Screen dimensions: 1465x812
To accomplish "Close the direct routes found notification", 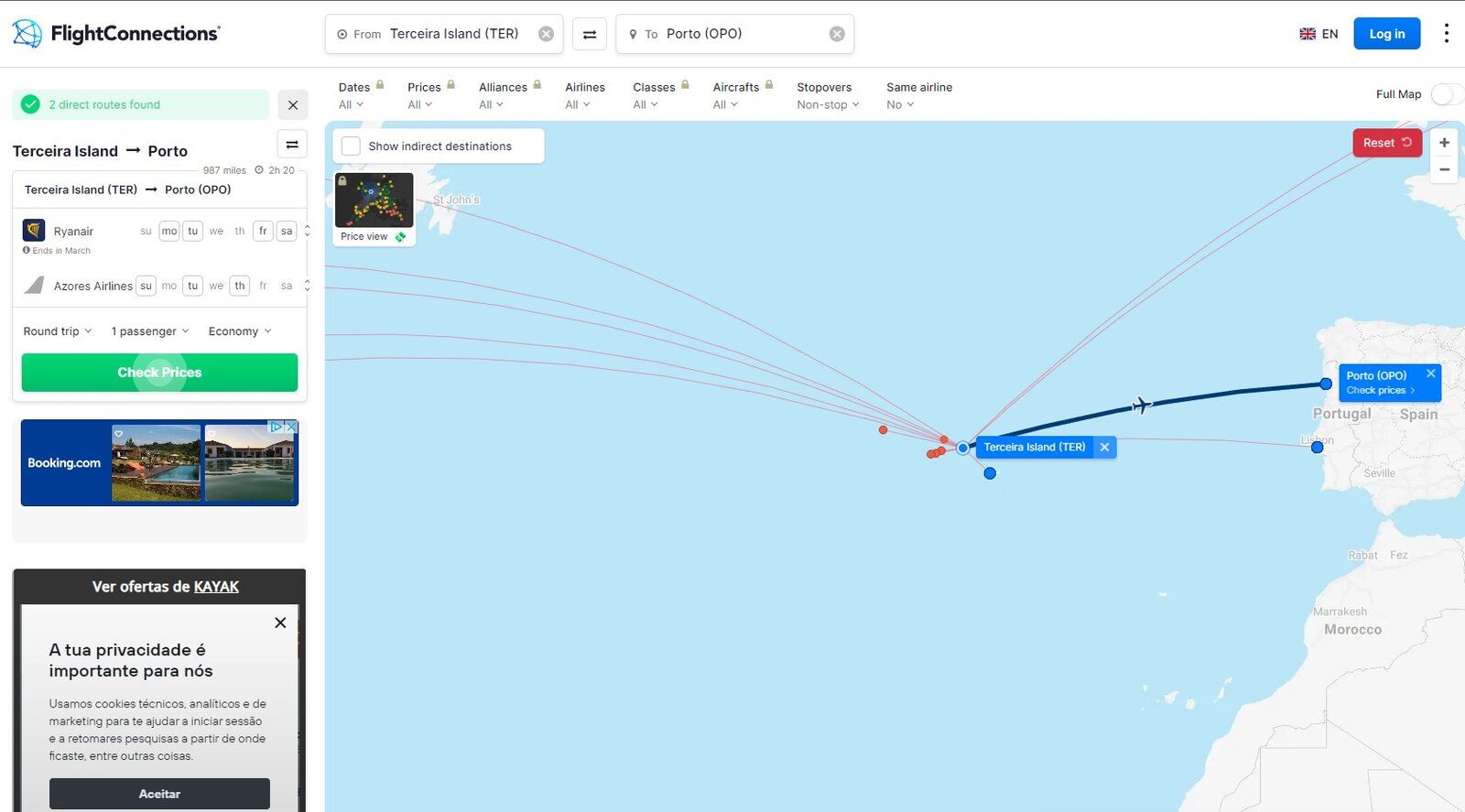I will (293, 105).
